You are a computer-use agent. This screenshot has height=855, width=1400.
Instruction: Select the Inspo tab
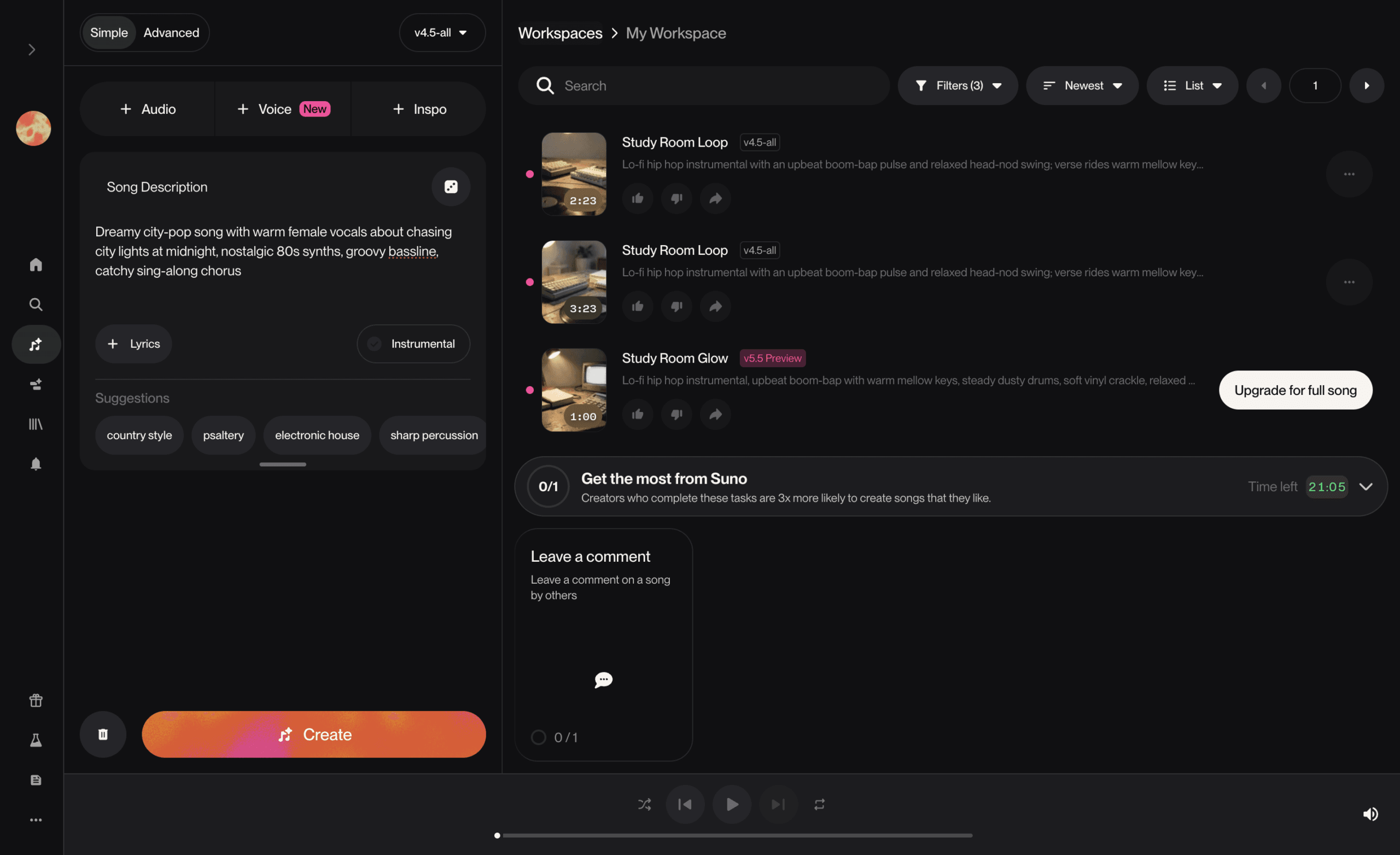pos(419,108)
